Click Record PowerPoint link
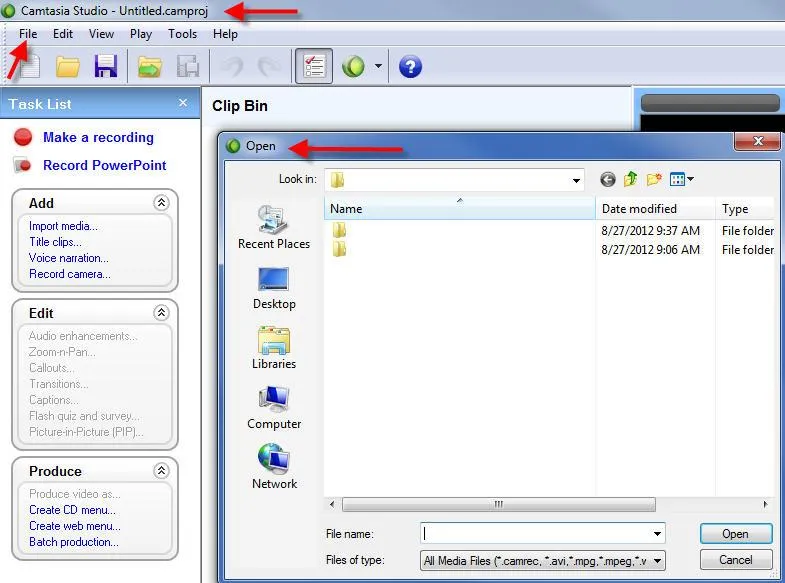785x583 pixels. [x=104, y=165]
